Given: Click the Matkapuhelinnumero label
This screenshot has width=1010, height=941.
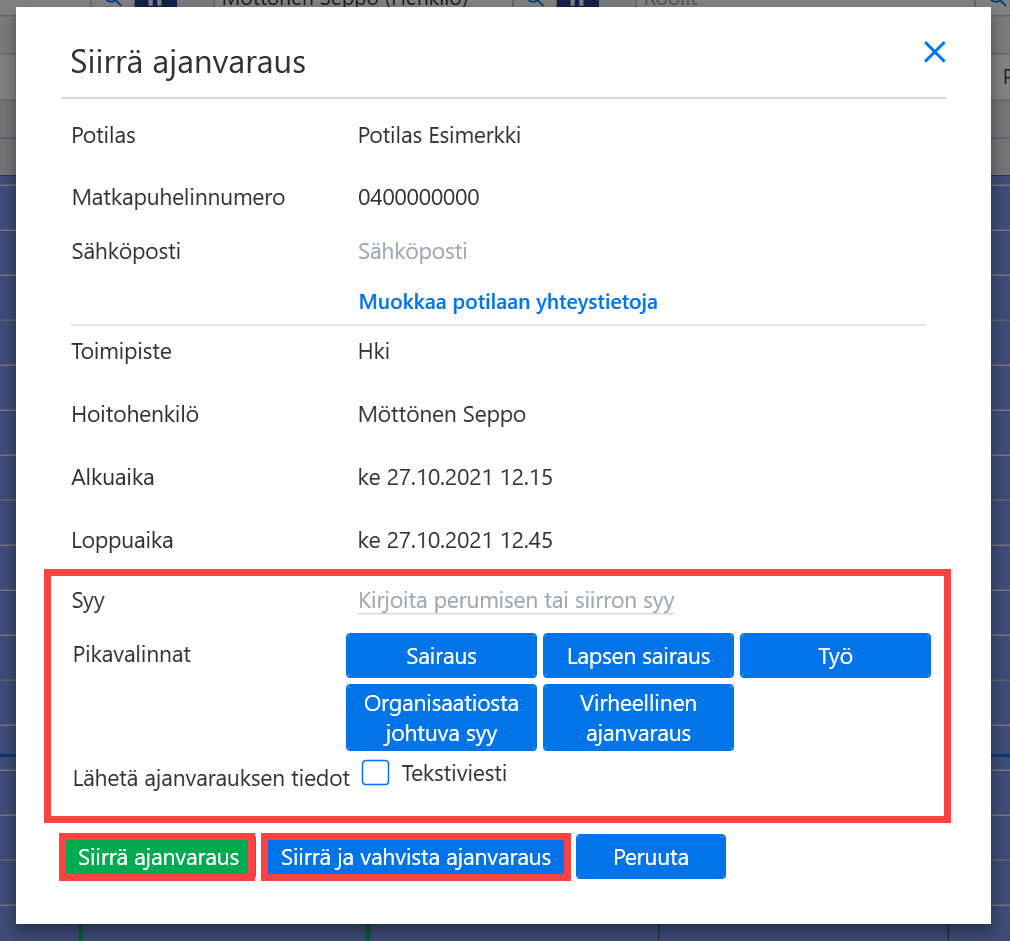Looking at the screenshot, I should point(178,197).
